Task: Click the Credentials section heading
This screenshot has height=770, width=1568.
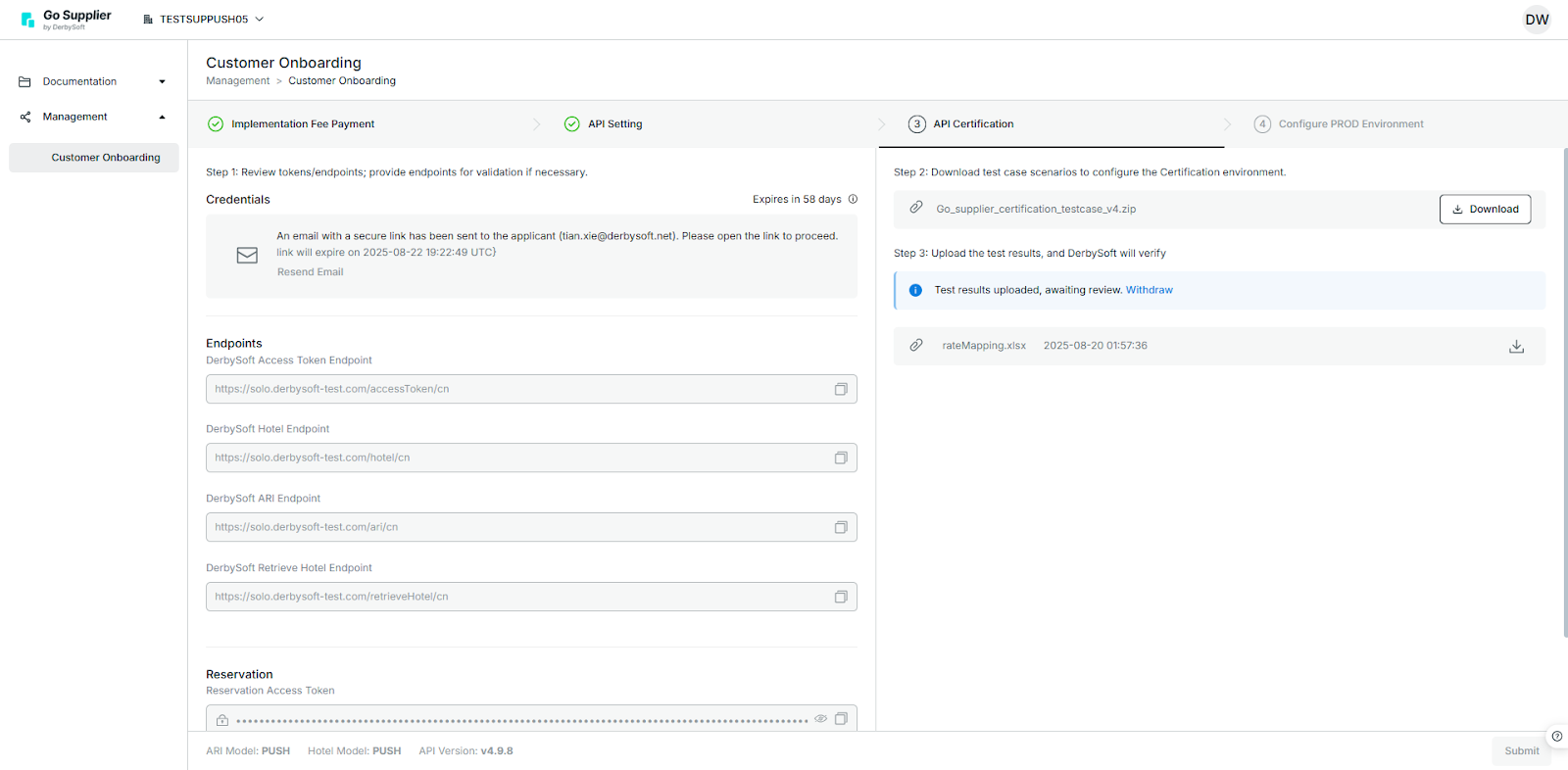Action: click(238, 200)
